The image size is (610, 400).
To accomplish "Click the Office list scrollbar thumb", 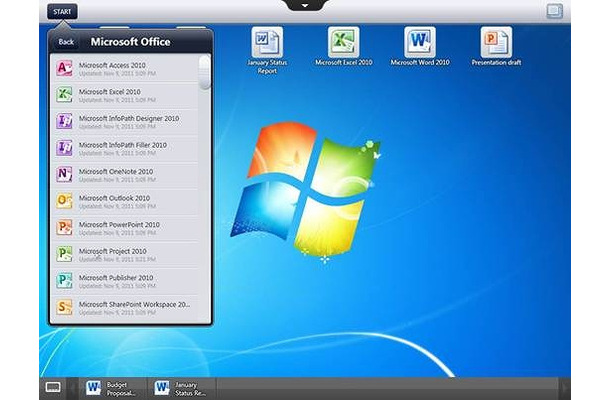I will click(205, 73).
